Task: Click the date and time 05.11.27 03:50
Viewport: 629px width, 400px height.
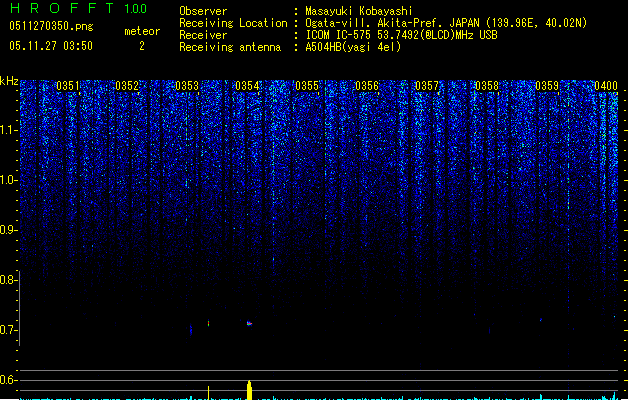Action: click(51, 46)
